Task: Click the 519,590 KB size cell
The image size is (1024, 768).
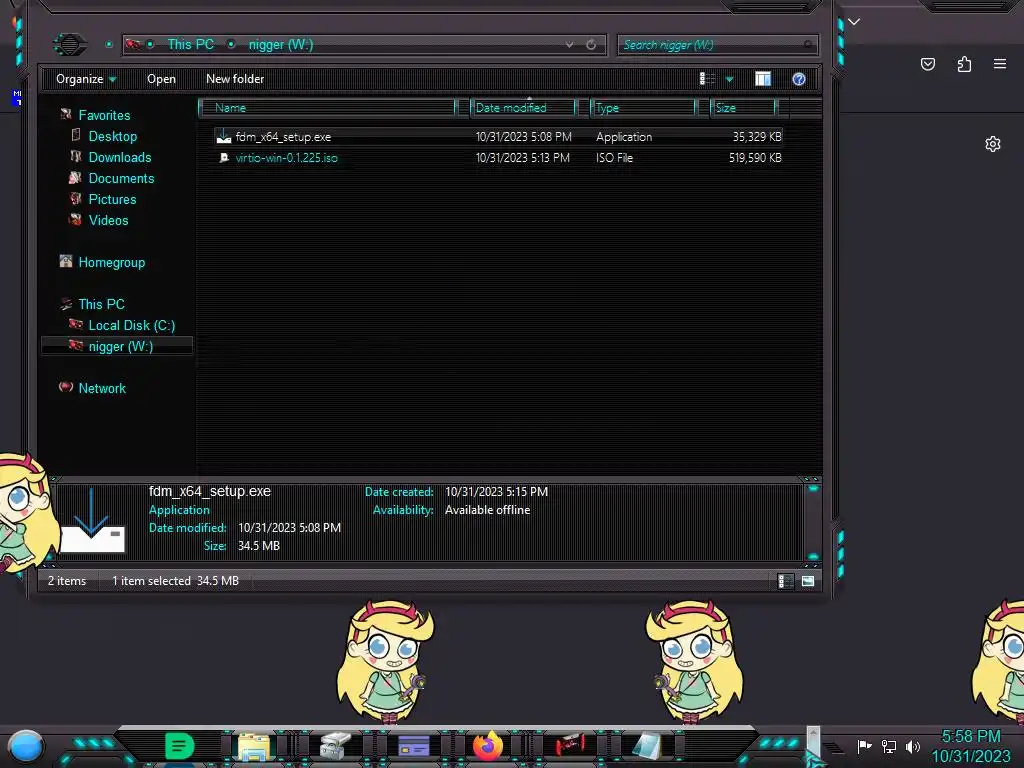Action: pyautogui.click(x=755, y=157)
